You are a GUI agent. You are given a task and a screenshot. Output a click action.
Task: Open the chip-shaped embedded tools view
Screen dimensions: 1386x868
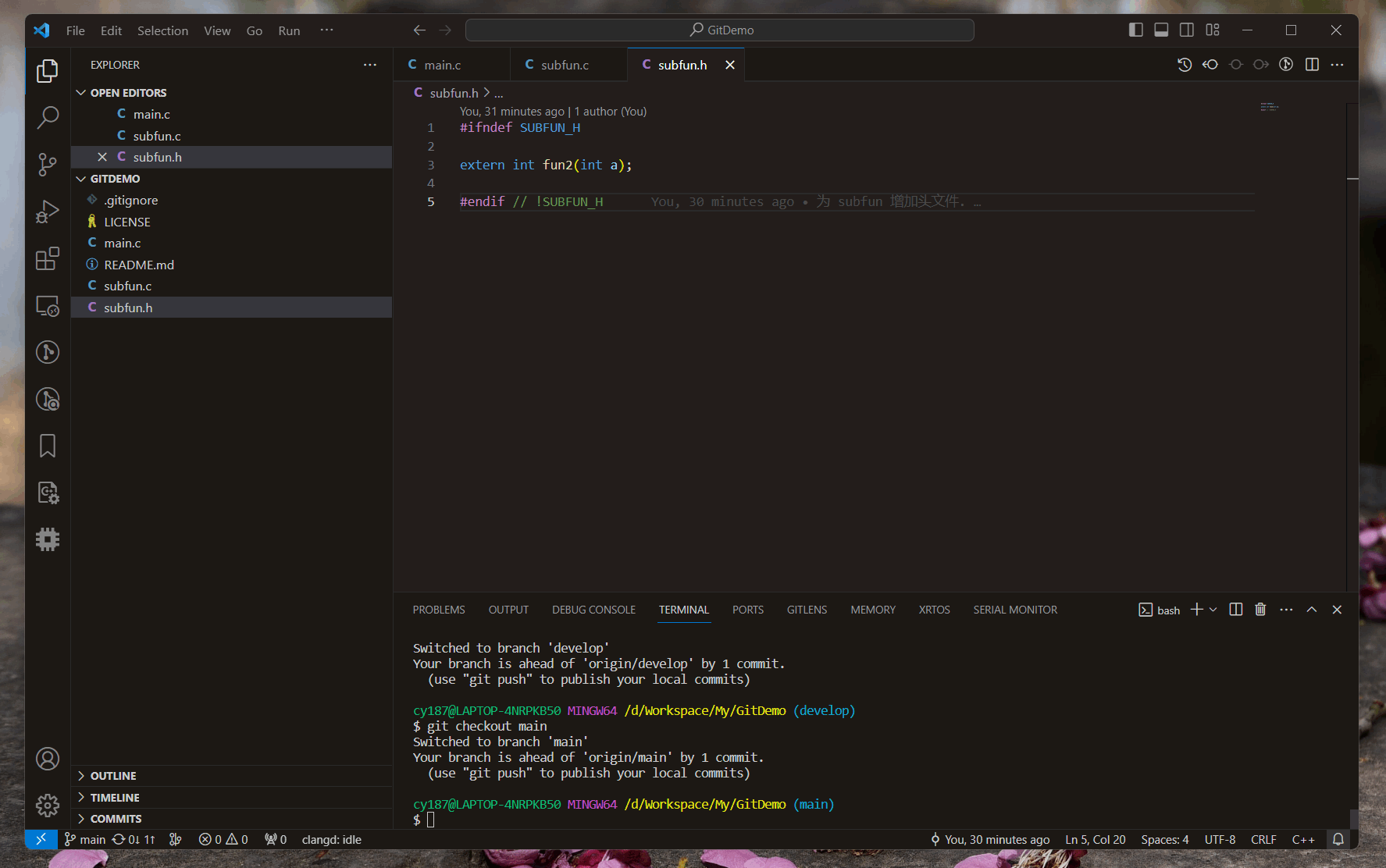tap(48, 539)
